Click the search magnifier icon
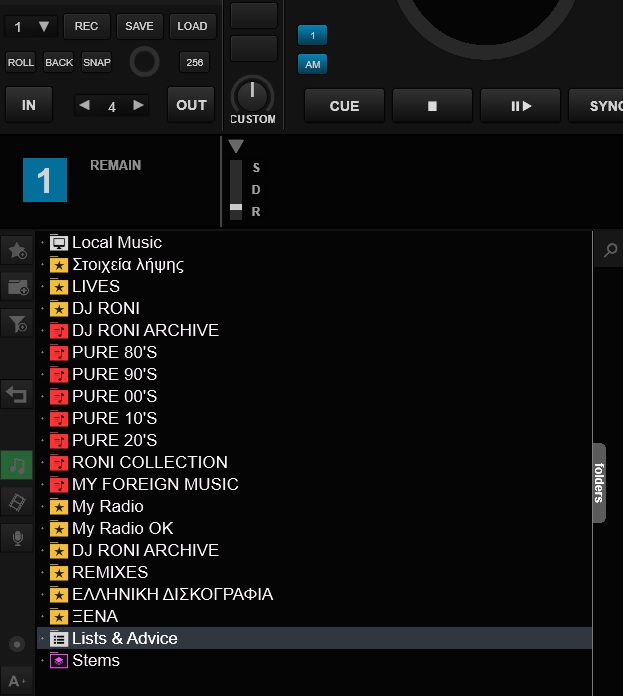This screenshot has height=696, width=623. click(x=609, y=251)
